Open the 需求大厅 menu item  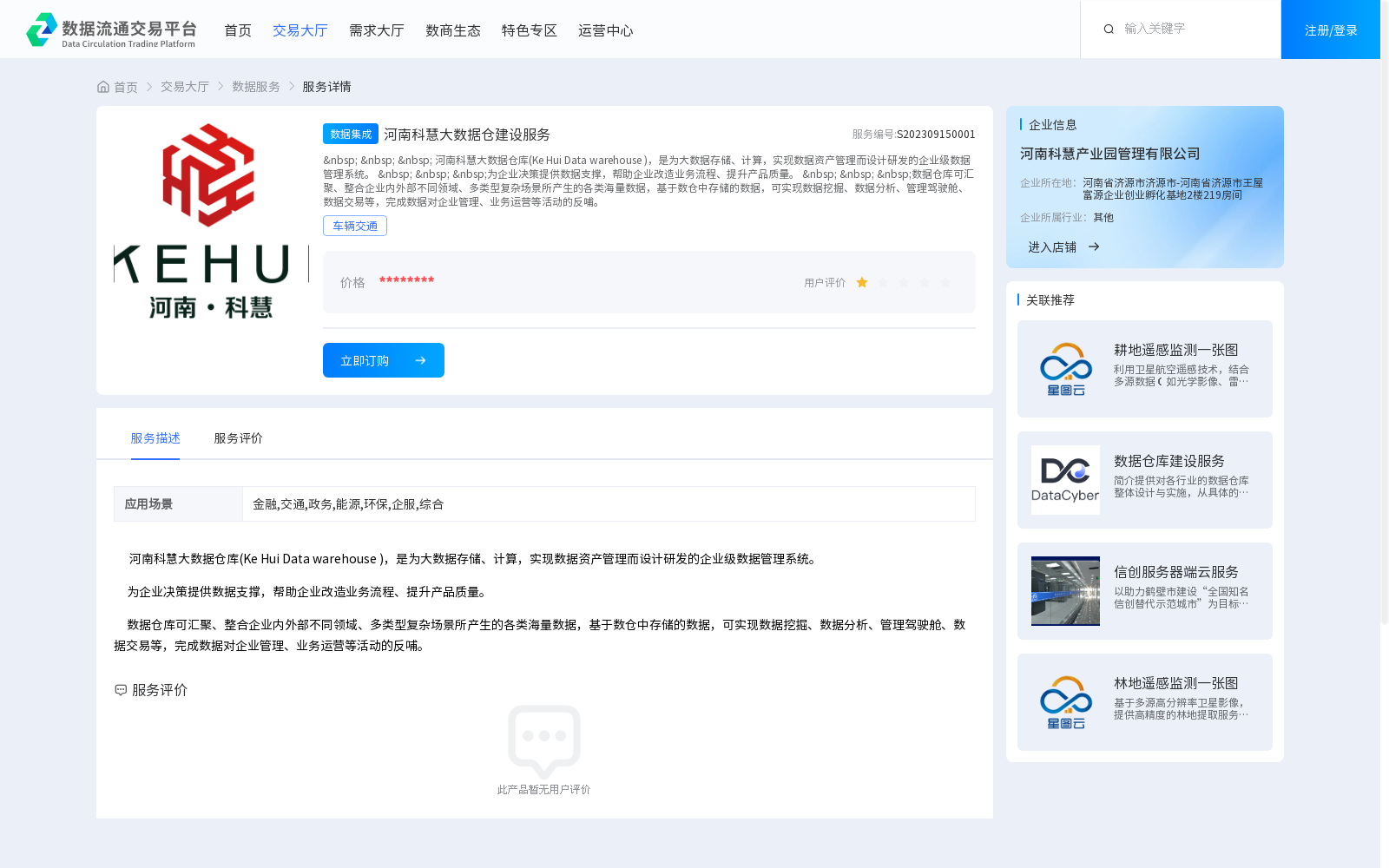pos(377,30)
